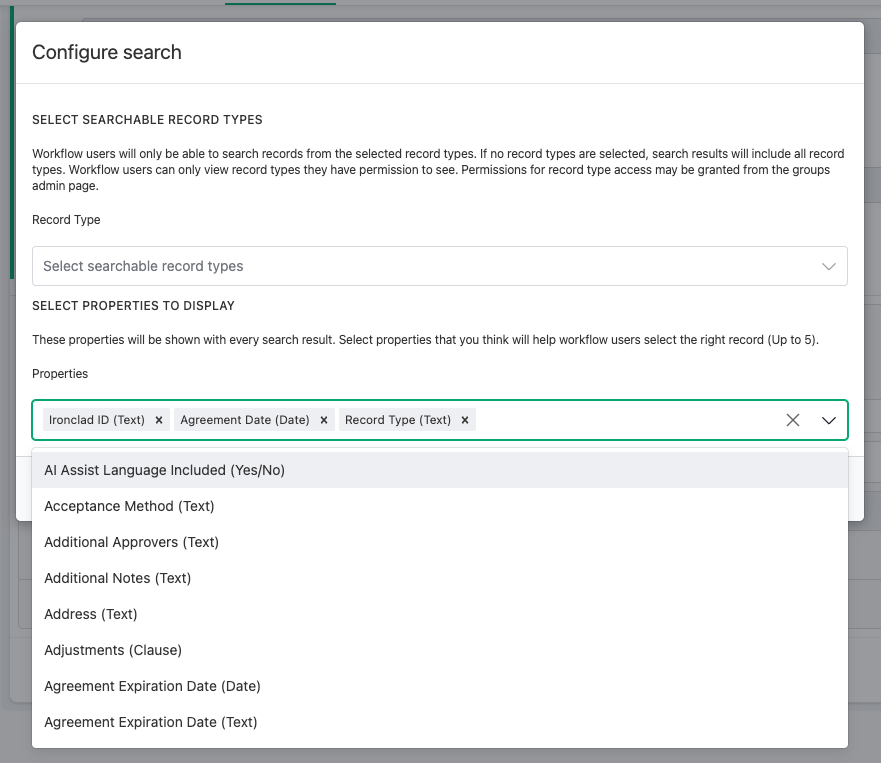Clear all selected properties with X icon
The image size is (881, 763).
click(793, 420)
